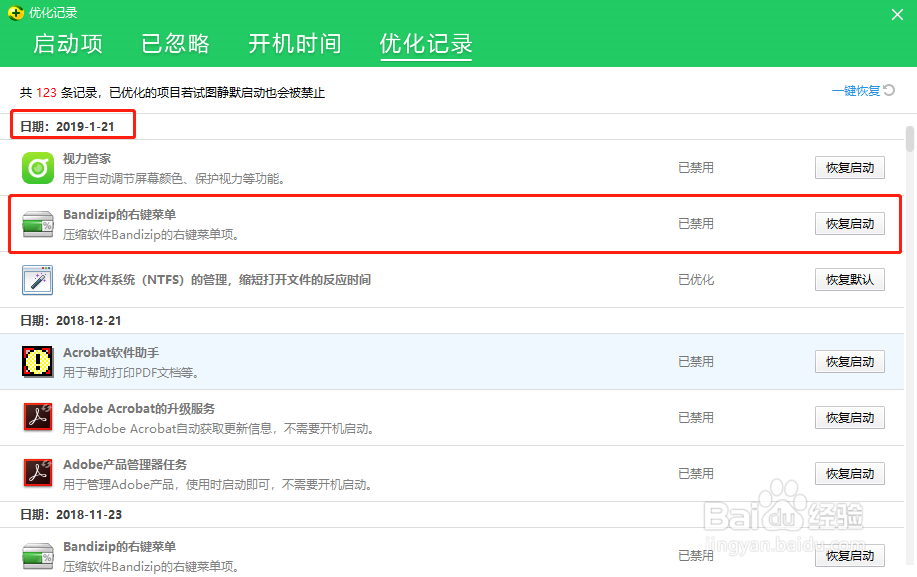Close the 优化记录 window
The image size is (917, 577).
tap(897, 15)
